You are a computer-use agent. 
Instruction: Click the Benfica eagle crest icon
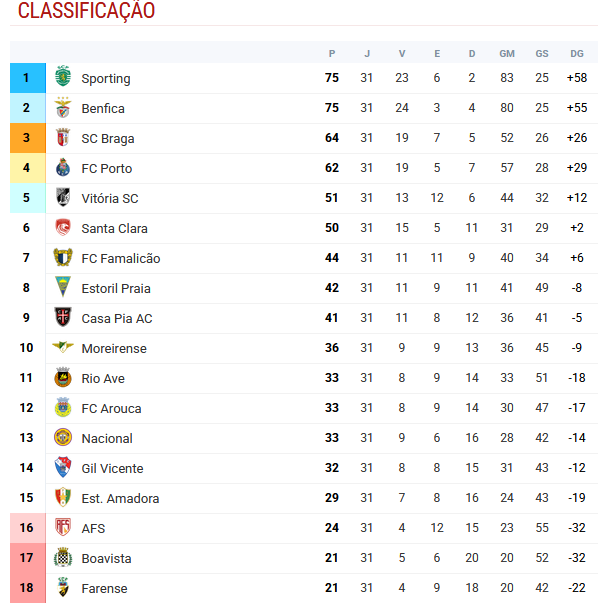pyautogui.click(x=63, y=108)
